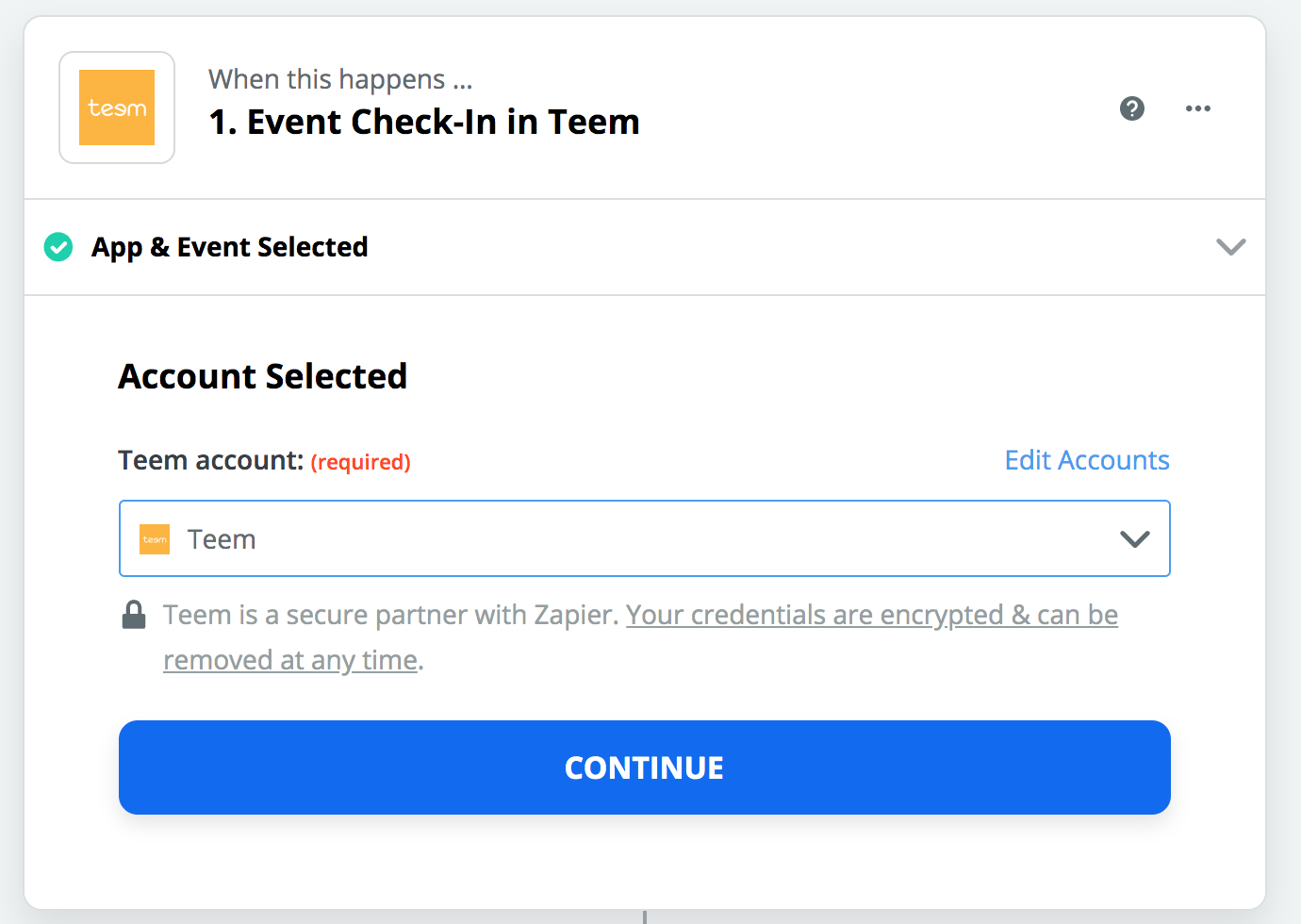Screen dimensions: 1301x924
Task: Click the credentials are encrypted link
Action: coord(641,637)
